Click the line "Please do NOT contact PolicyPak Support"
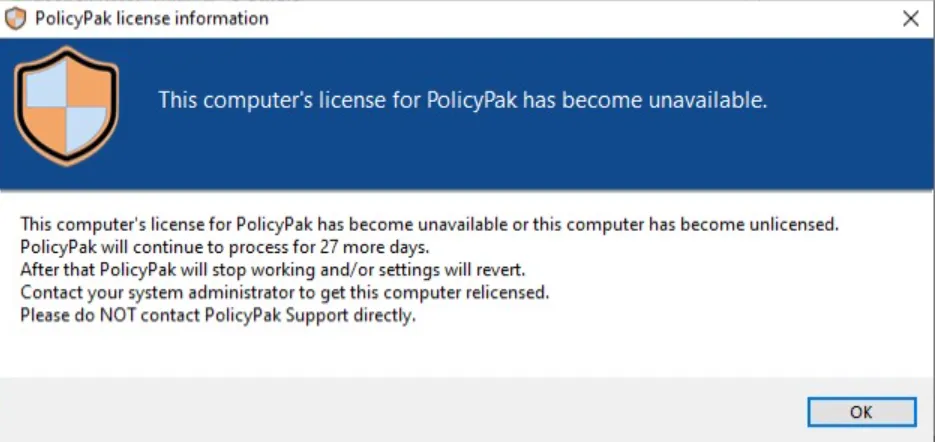Image resolution: width=935 pixels, height=442 pixels. pos(218,316)
